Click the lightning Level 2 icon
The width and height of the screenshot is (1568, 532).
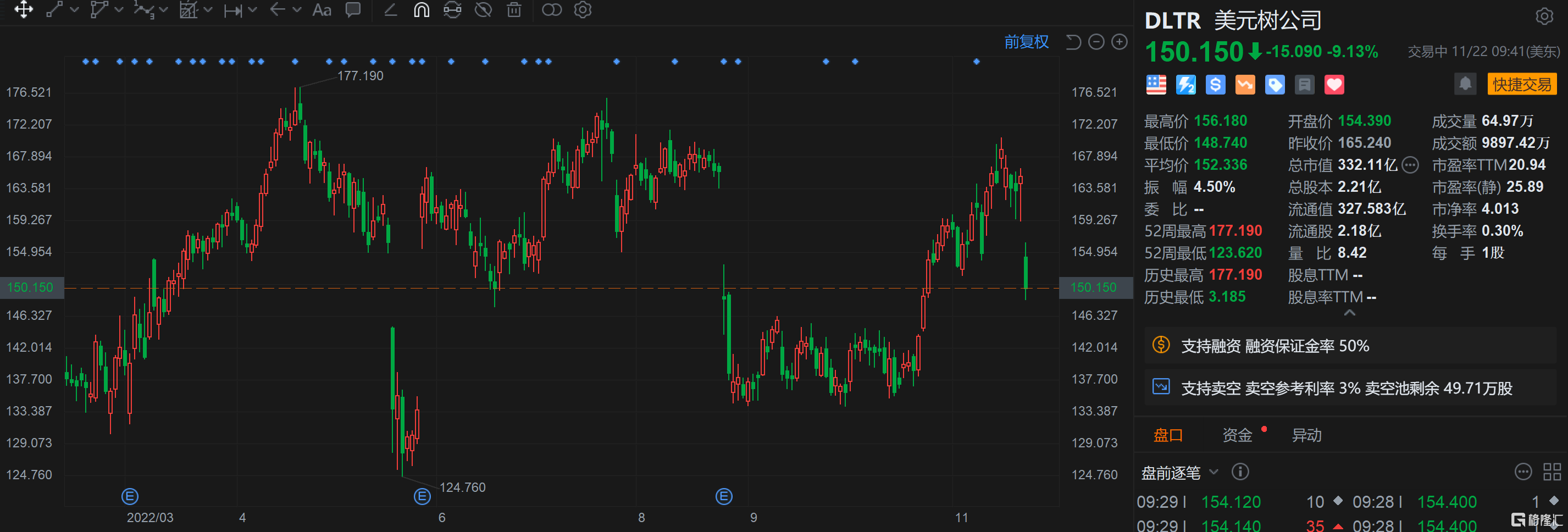(1185, 85)
